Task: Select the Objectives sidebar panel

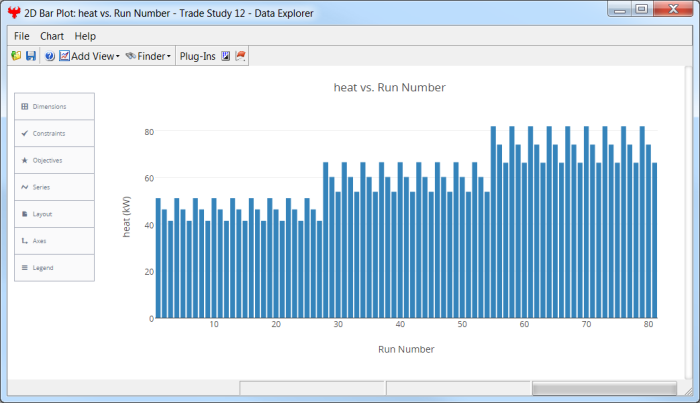Action: click(x=55, y=160)
